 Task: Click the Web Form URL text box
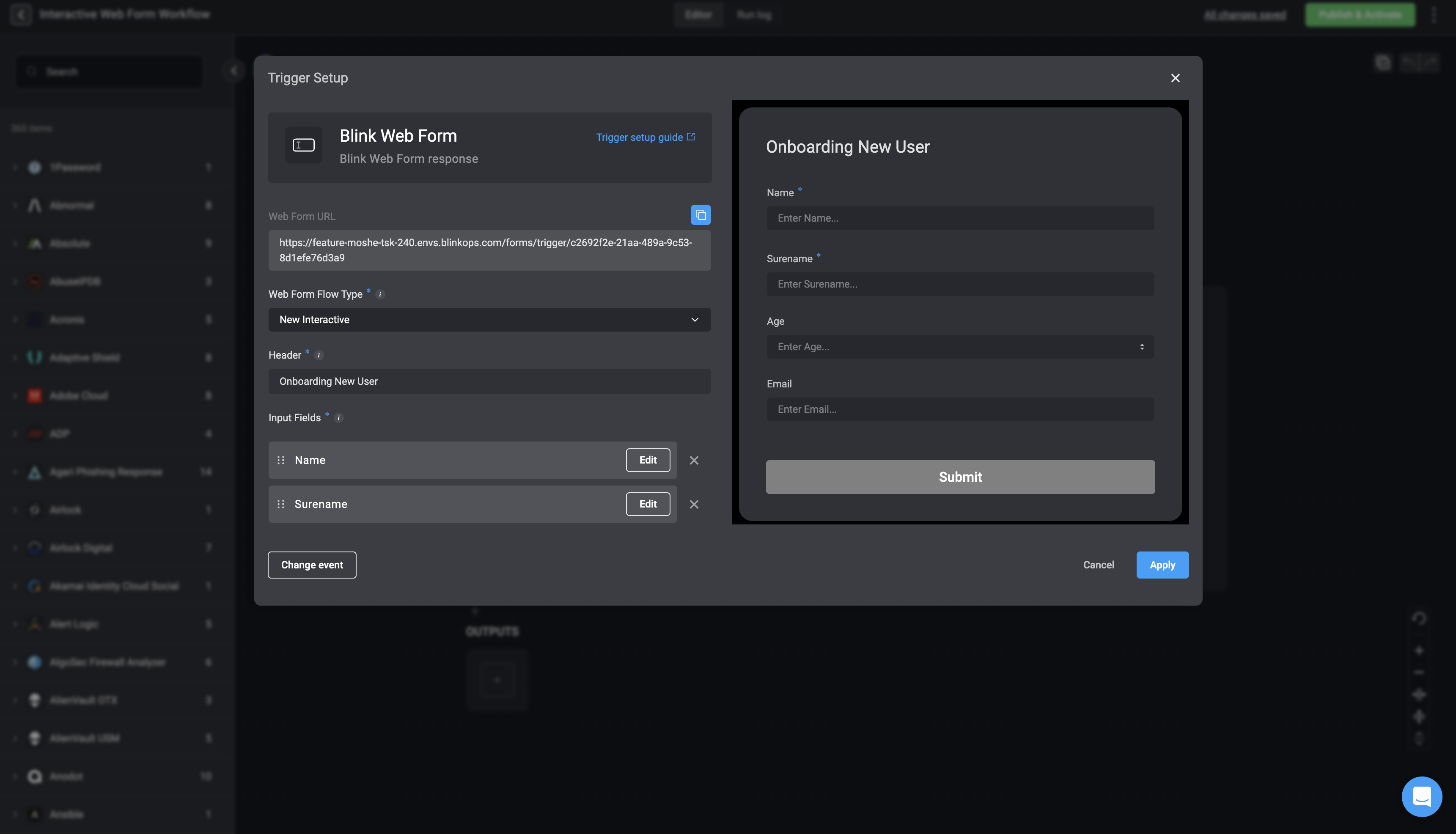pos(489,250)
